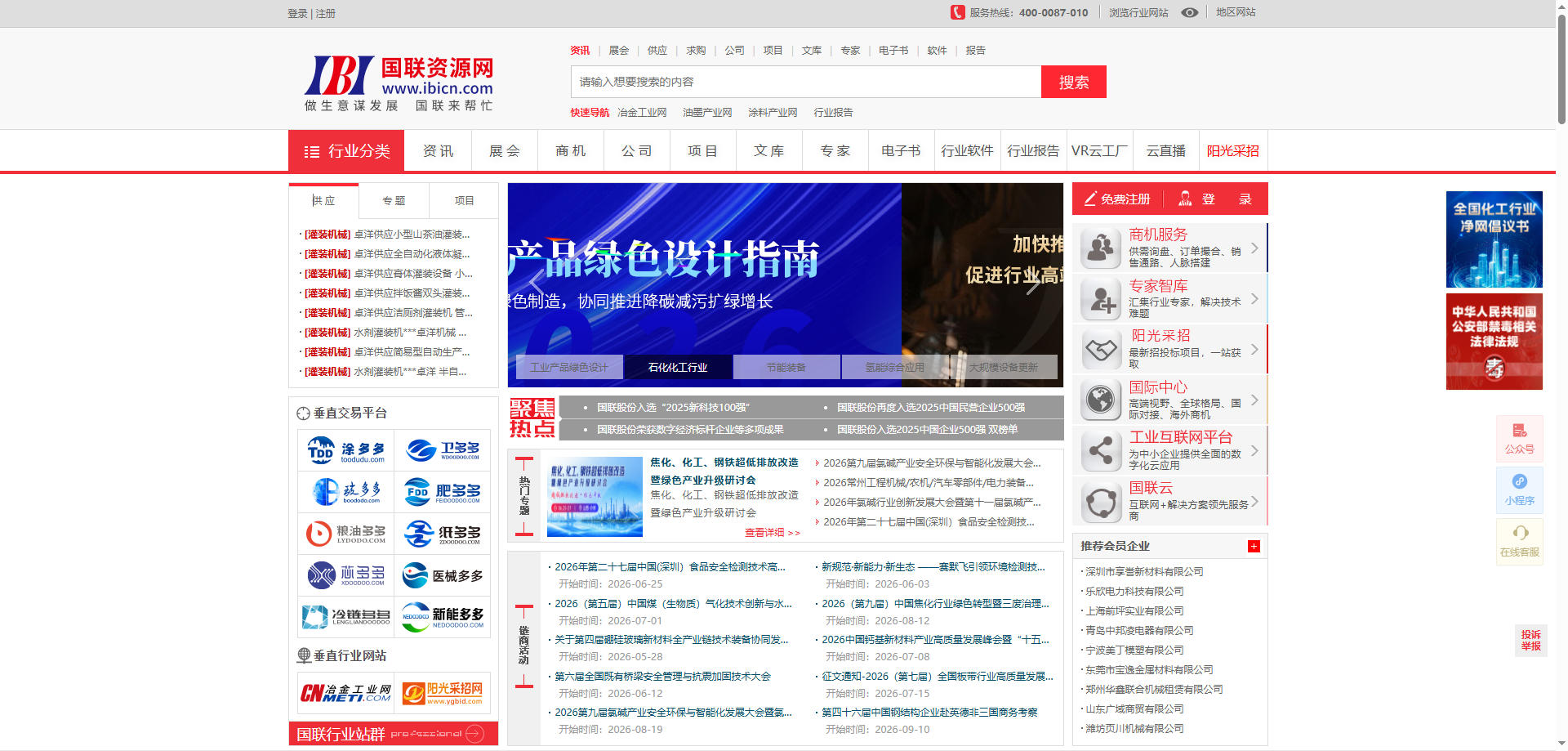Click the red phone hotline icon
The width and height of the screenshot is (1568, 751).
click(x=958, y=12)
